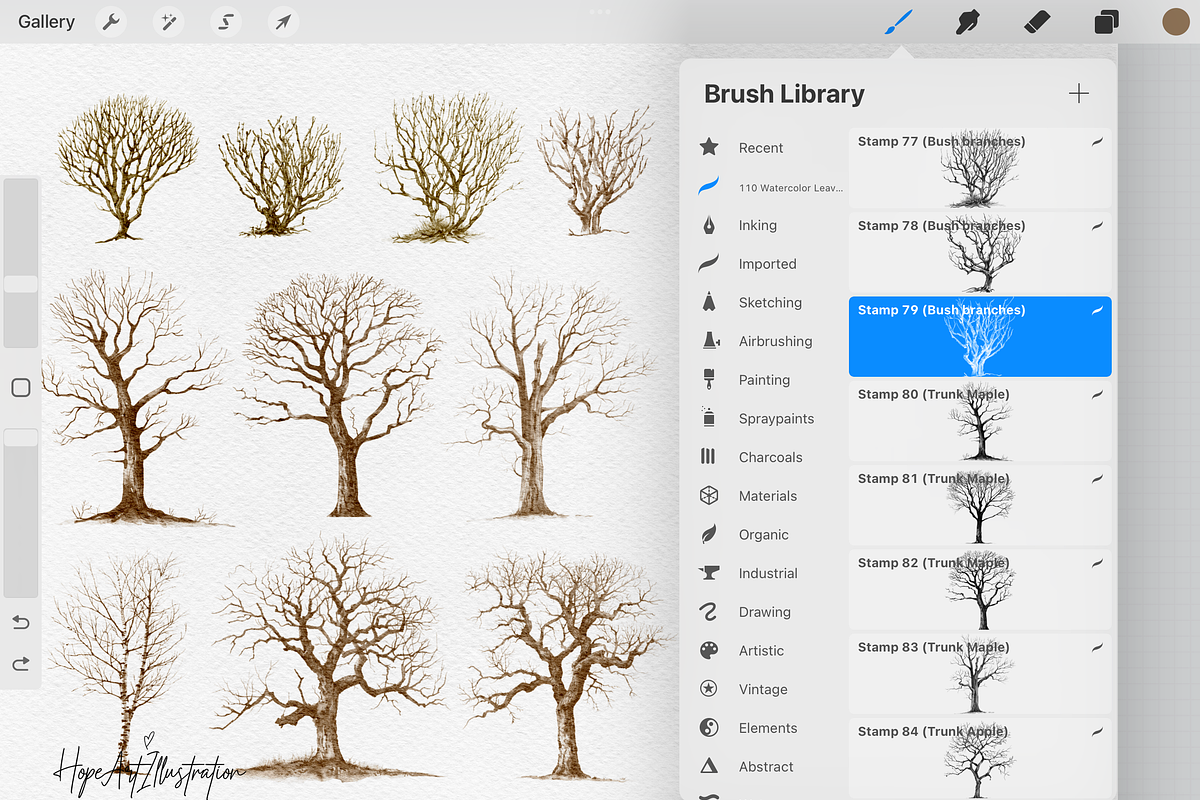1200x800 pixels.
Task: Select the Smudge tool
Action: [966, 22]
